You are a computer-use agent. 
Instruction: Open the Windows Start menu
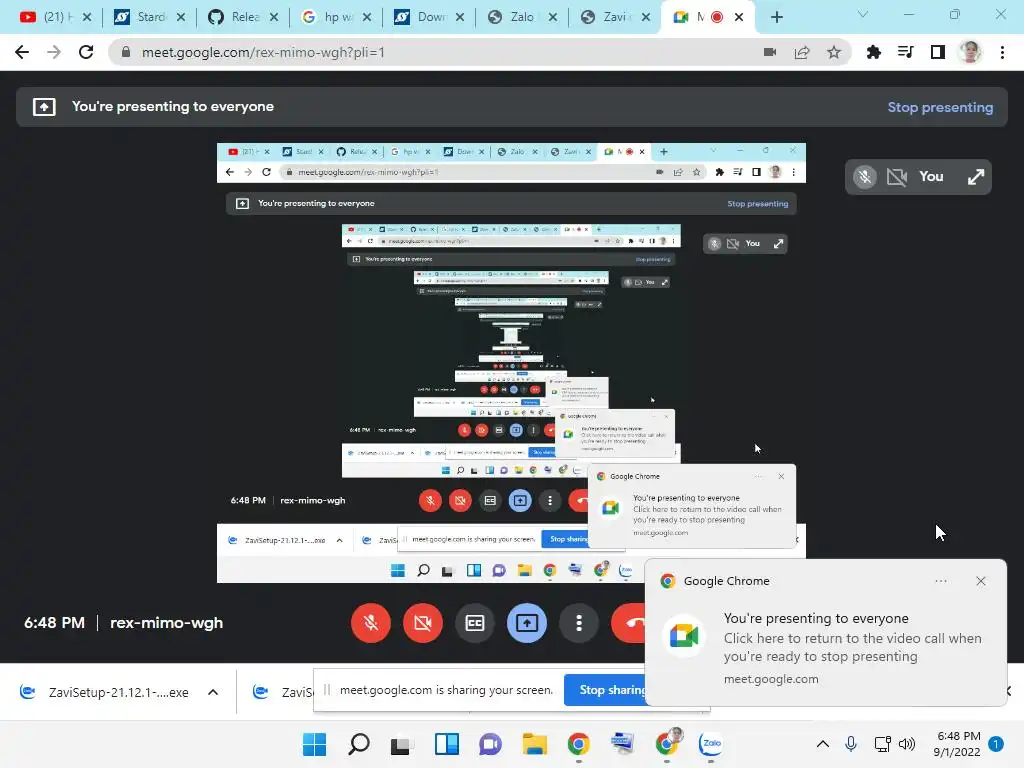pyautogui.click(x=314, y=744)
